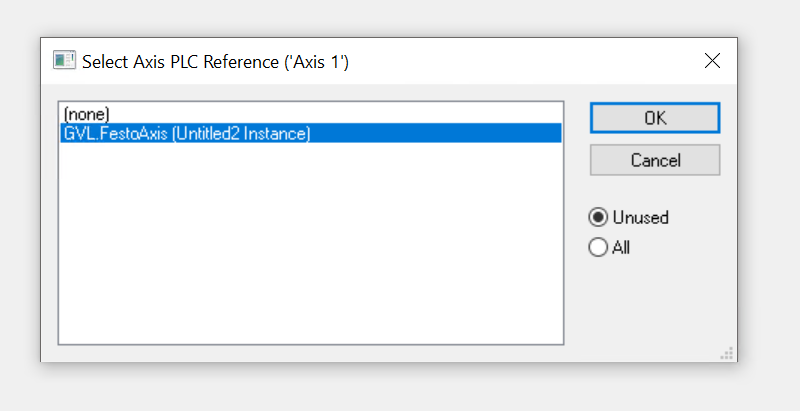Click the dialog title text 'Select Axis PLC Reference'

[x=181, y=62]
